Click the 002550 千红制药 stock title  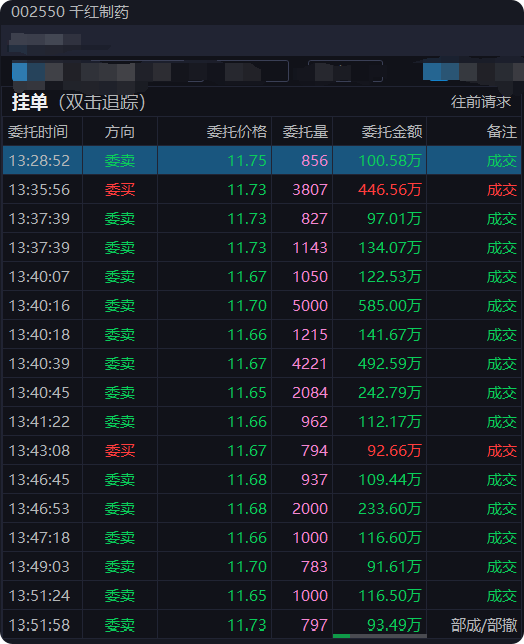pos(70,12)
